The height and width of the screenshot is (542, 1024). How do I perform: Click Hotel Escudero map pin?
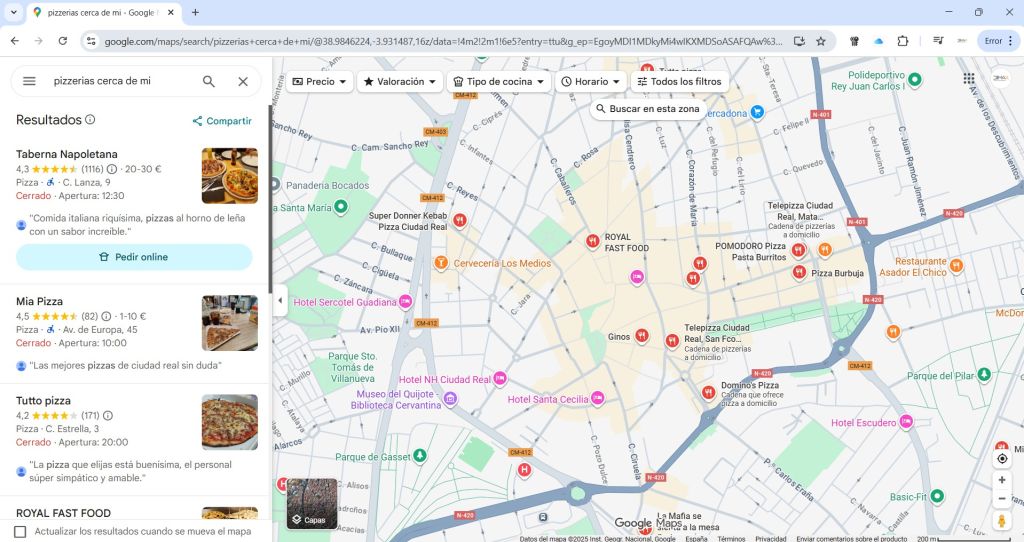point(906,422)
